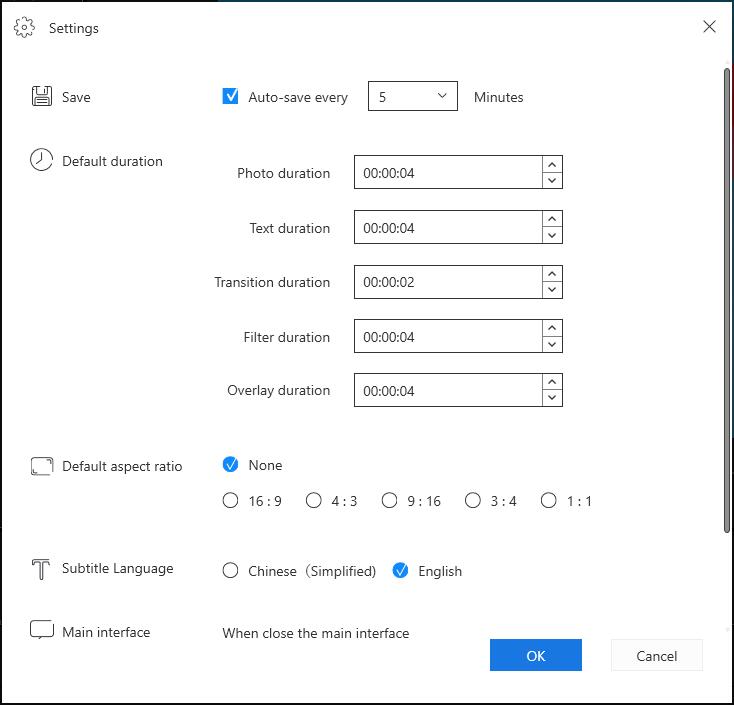Image resolution: width=734 pixels, height=705 pixels.
Task: Click the Settings gear icon in title bar
Action: point(24,28)
